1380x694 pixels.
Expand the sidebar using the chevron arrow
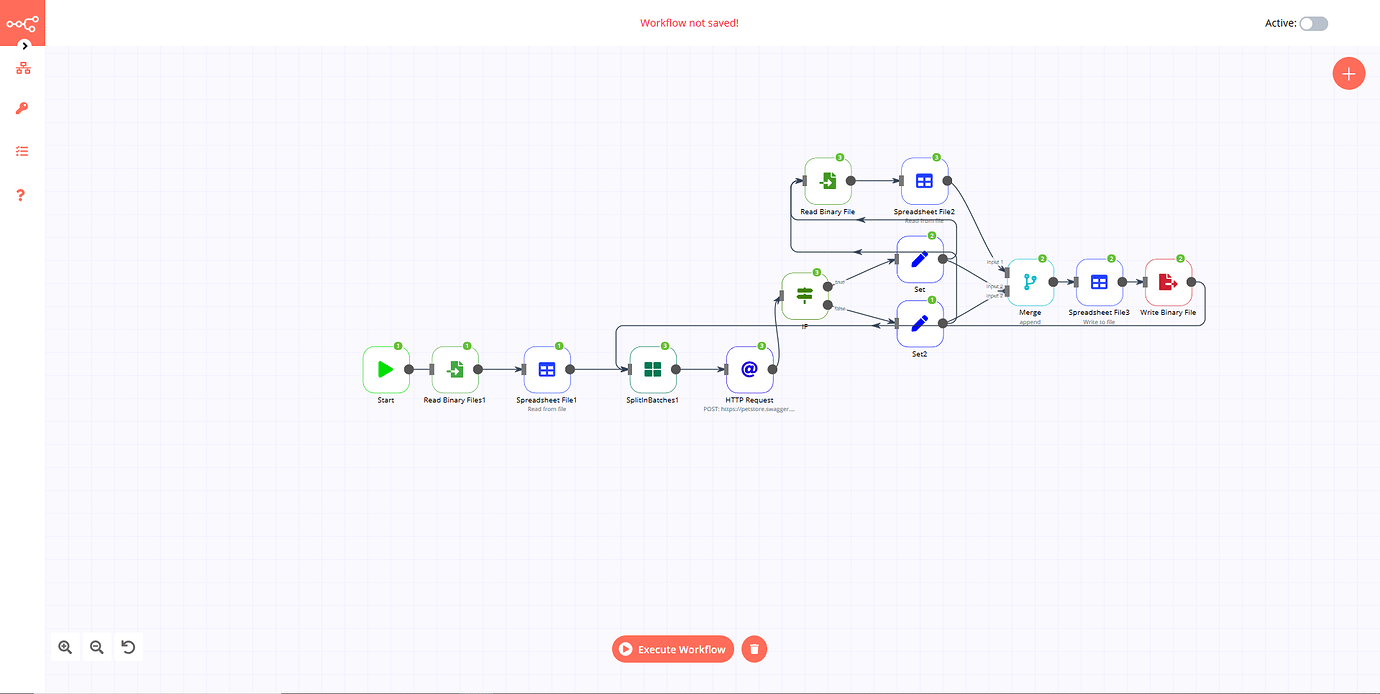[23, 45]
